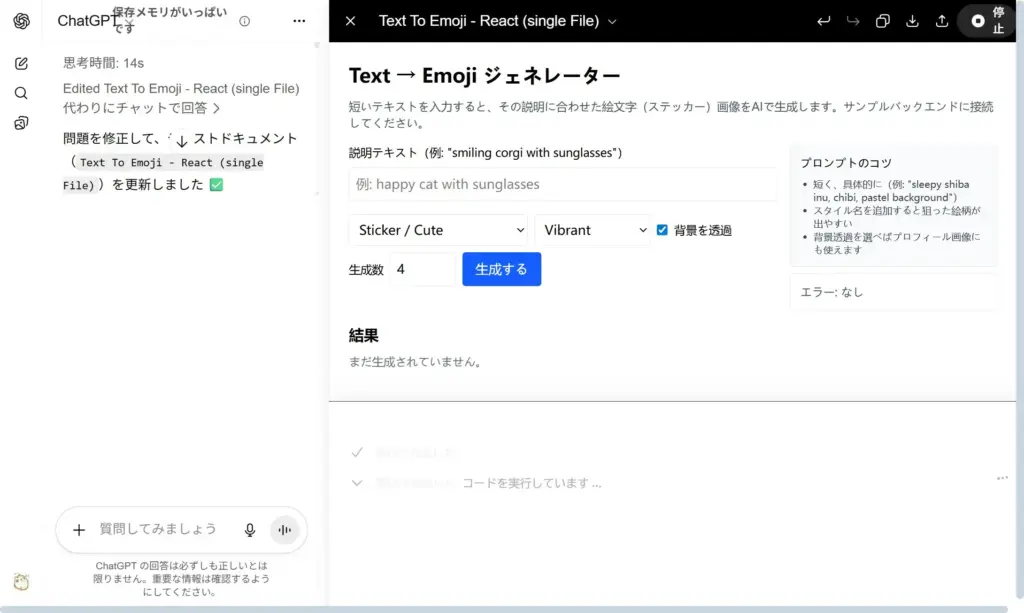Click the Edited Text To Emoji message
This screenshot has width=1024, height=613.
181,88
